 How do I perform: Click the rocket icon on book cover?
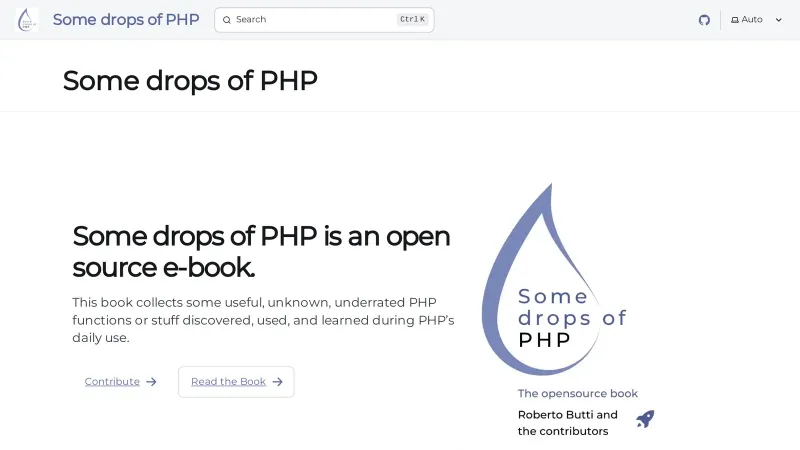pyautogui.click(x=645, y=419)
